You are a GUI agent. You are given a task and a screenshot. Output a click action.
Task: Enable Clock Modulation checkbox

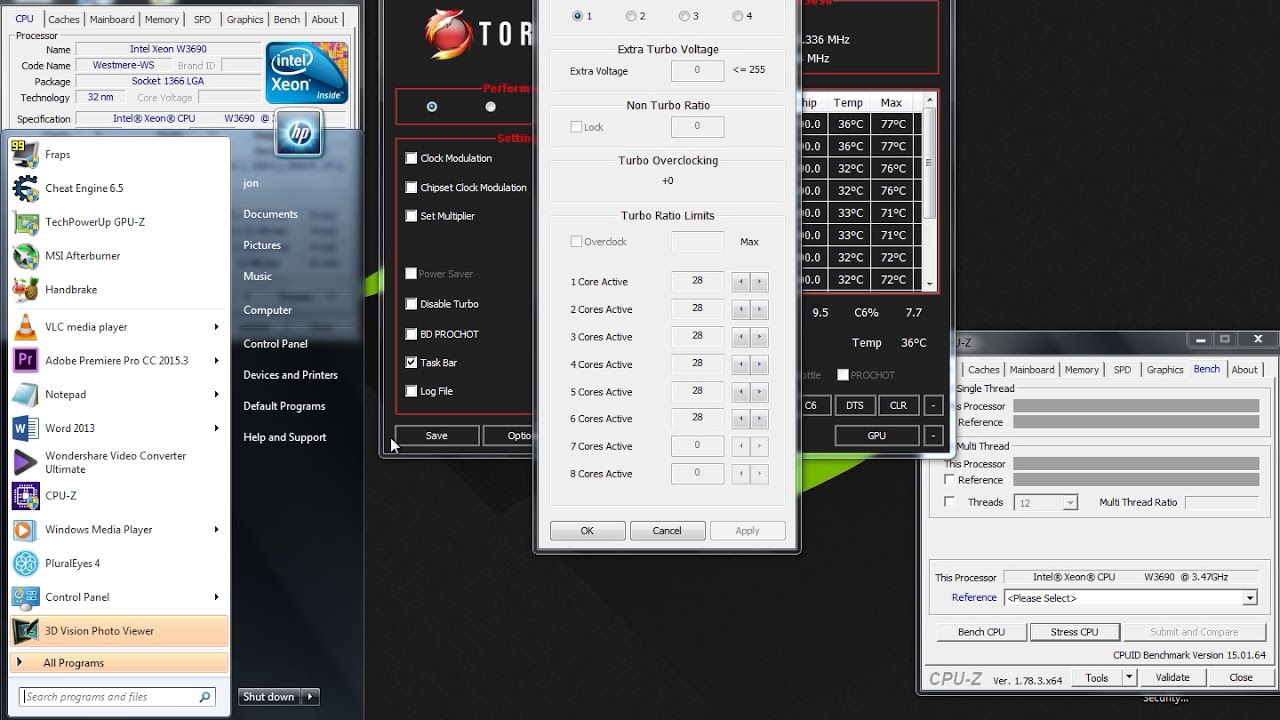(x=411, y=158)
